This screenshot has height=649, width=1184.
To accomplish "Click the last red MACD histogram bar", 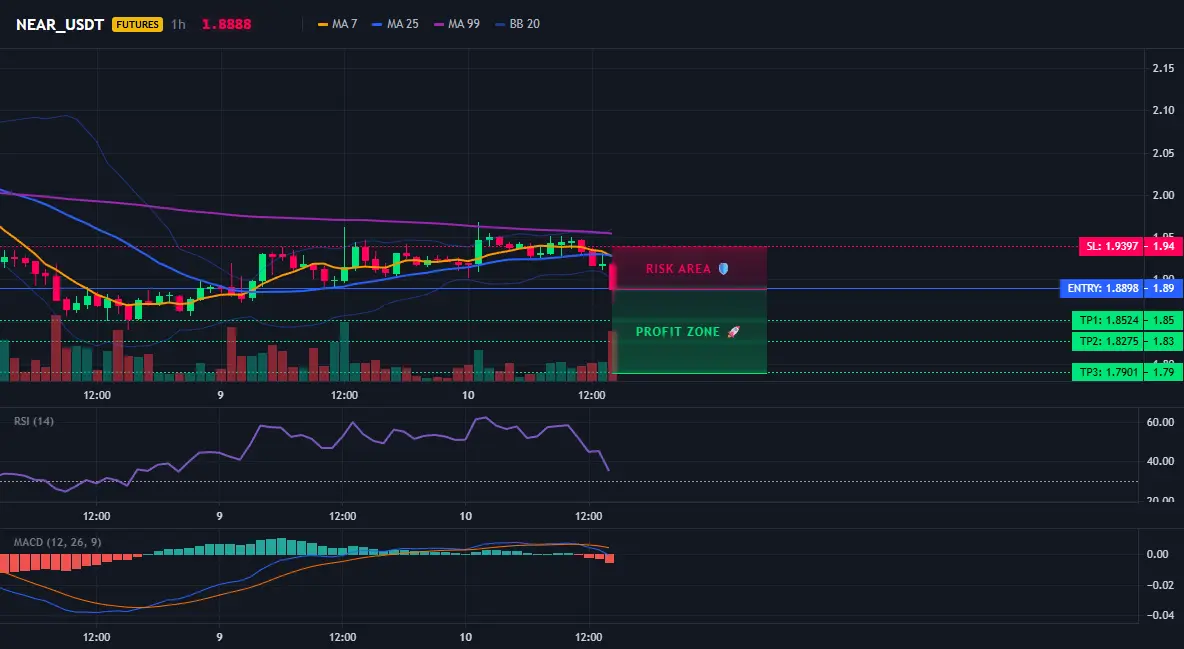I will pos(609,558).
